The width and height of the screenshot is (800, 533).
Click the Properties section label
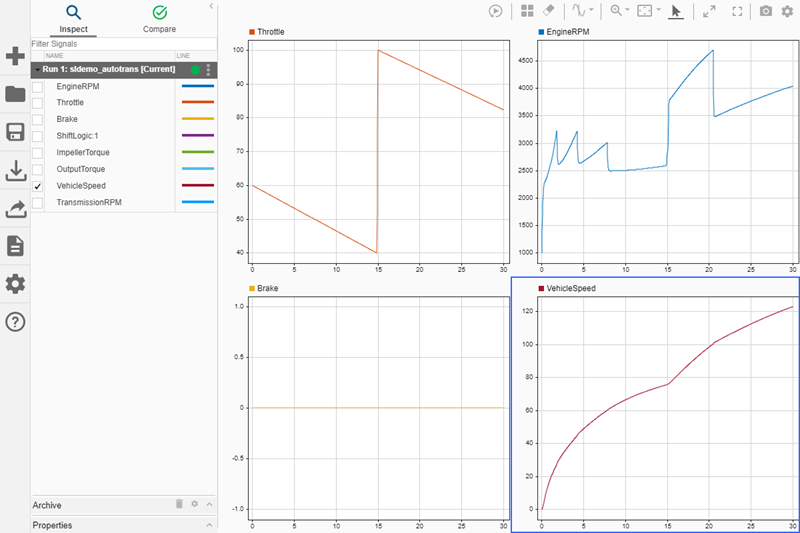pyautogui.click(x=52, y=525)
